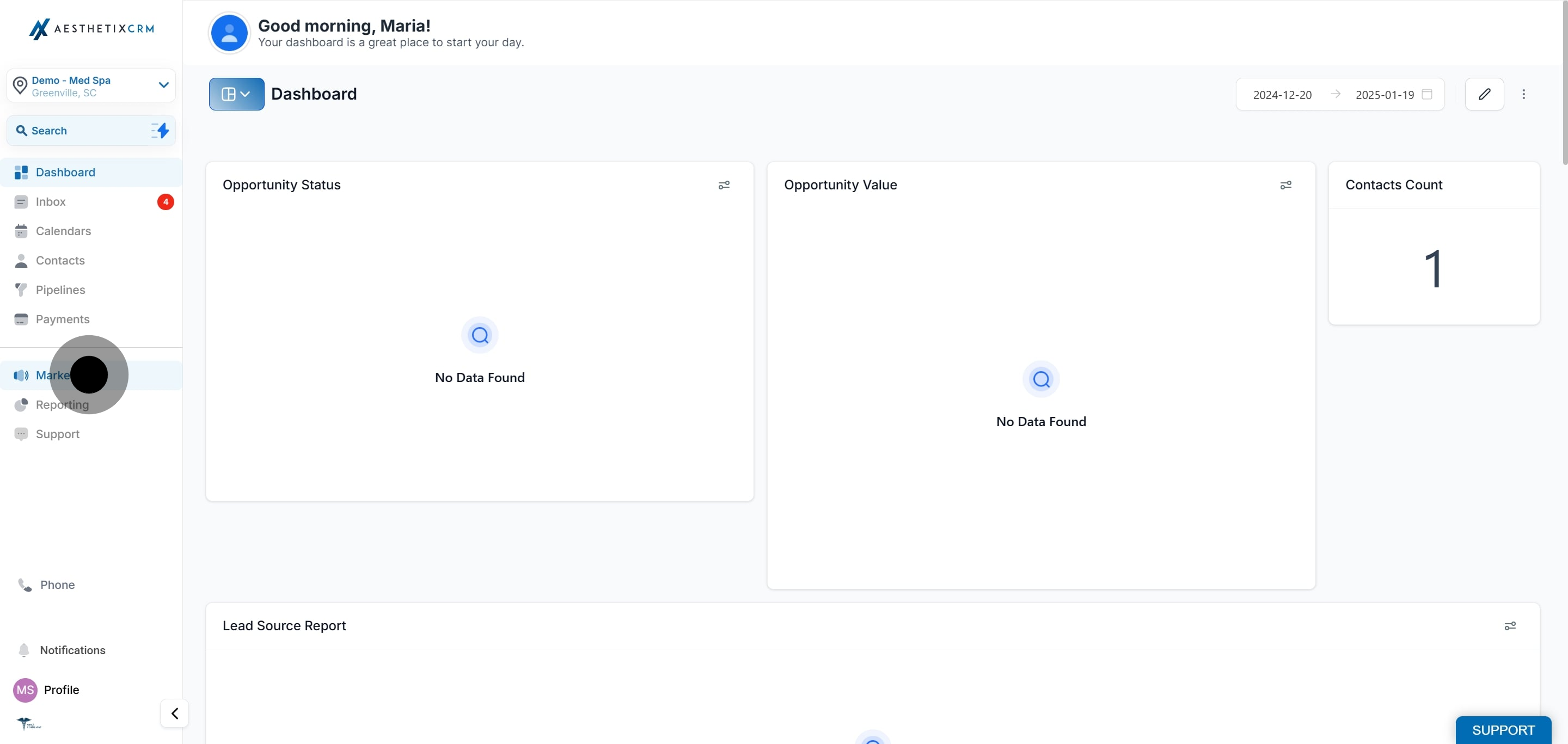Go to Calendars in sidebar
Viewport: 1568px width, 744px height.
click(63, 231)
